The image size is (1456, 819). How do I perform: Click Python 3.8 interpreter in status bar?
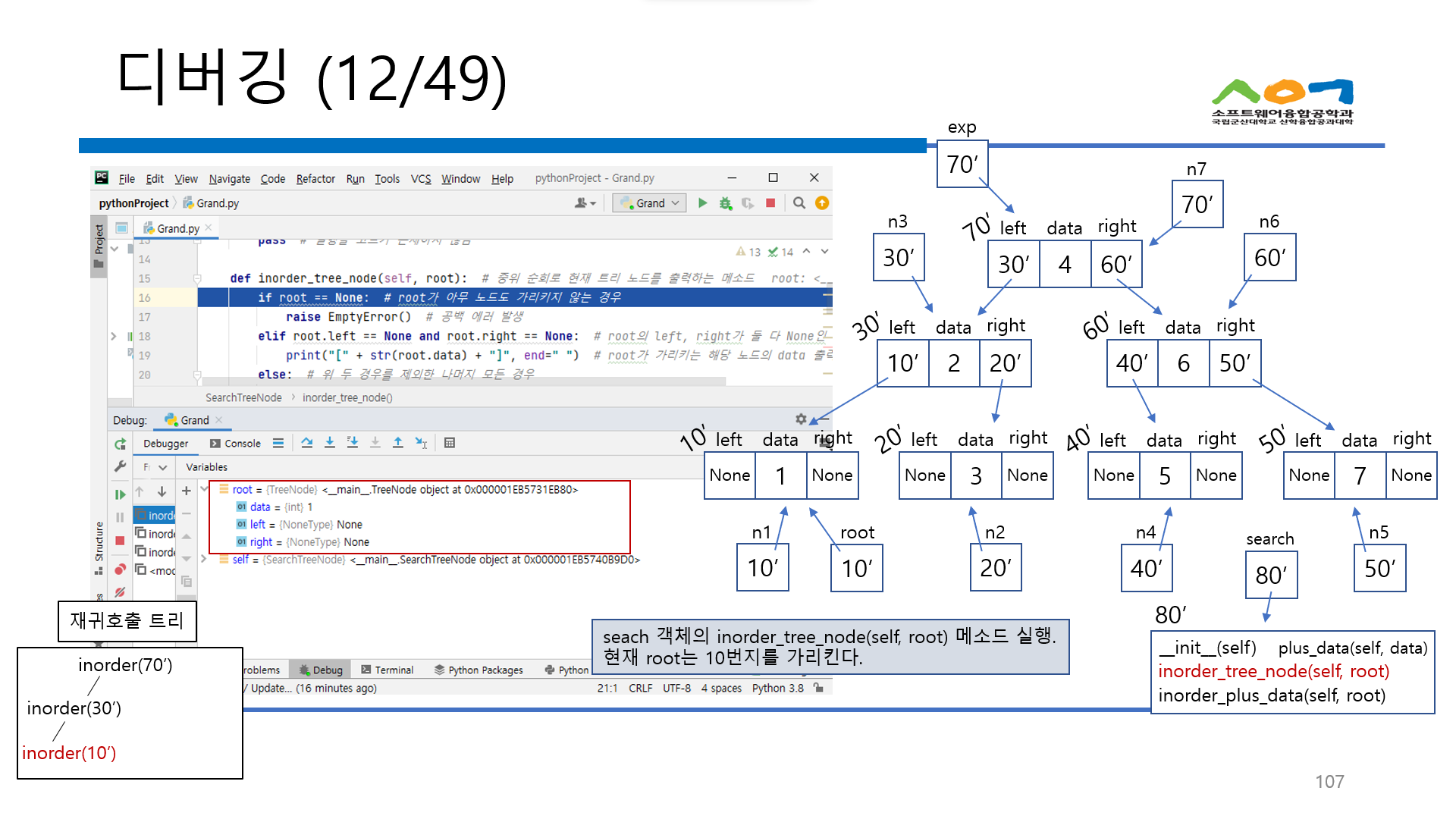click(777, 688)
